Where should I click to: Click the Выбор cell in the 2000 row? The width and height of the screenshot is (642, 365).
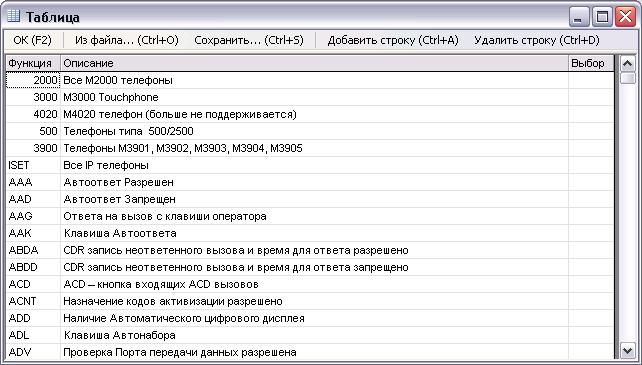(x=591, y=80)
